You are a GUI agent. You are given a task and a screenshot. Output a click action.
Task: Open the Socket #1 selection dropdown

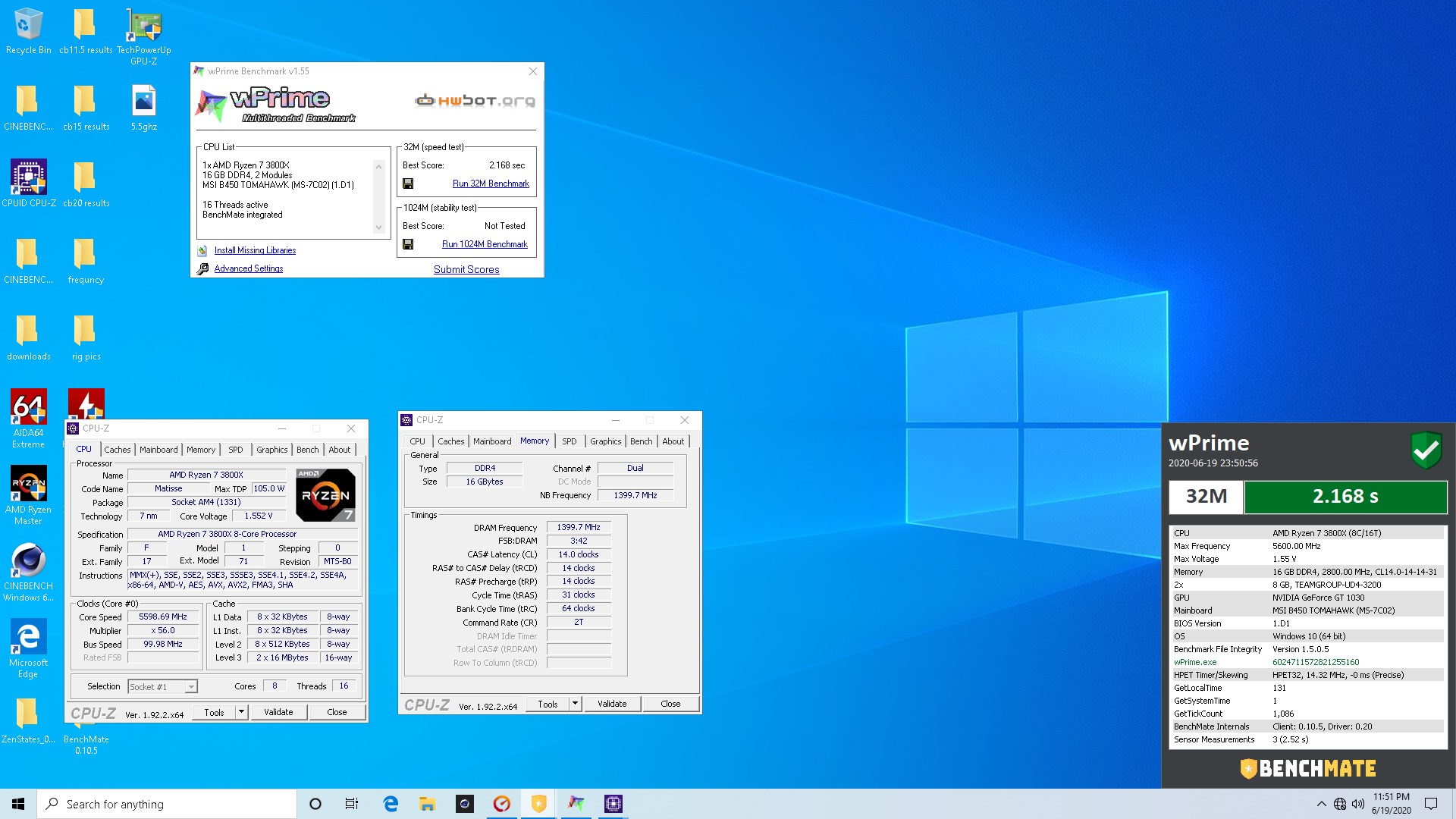tap(162, 687)
